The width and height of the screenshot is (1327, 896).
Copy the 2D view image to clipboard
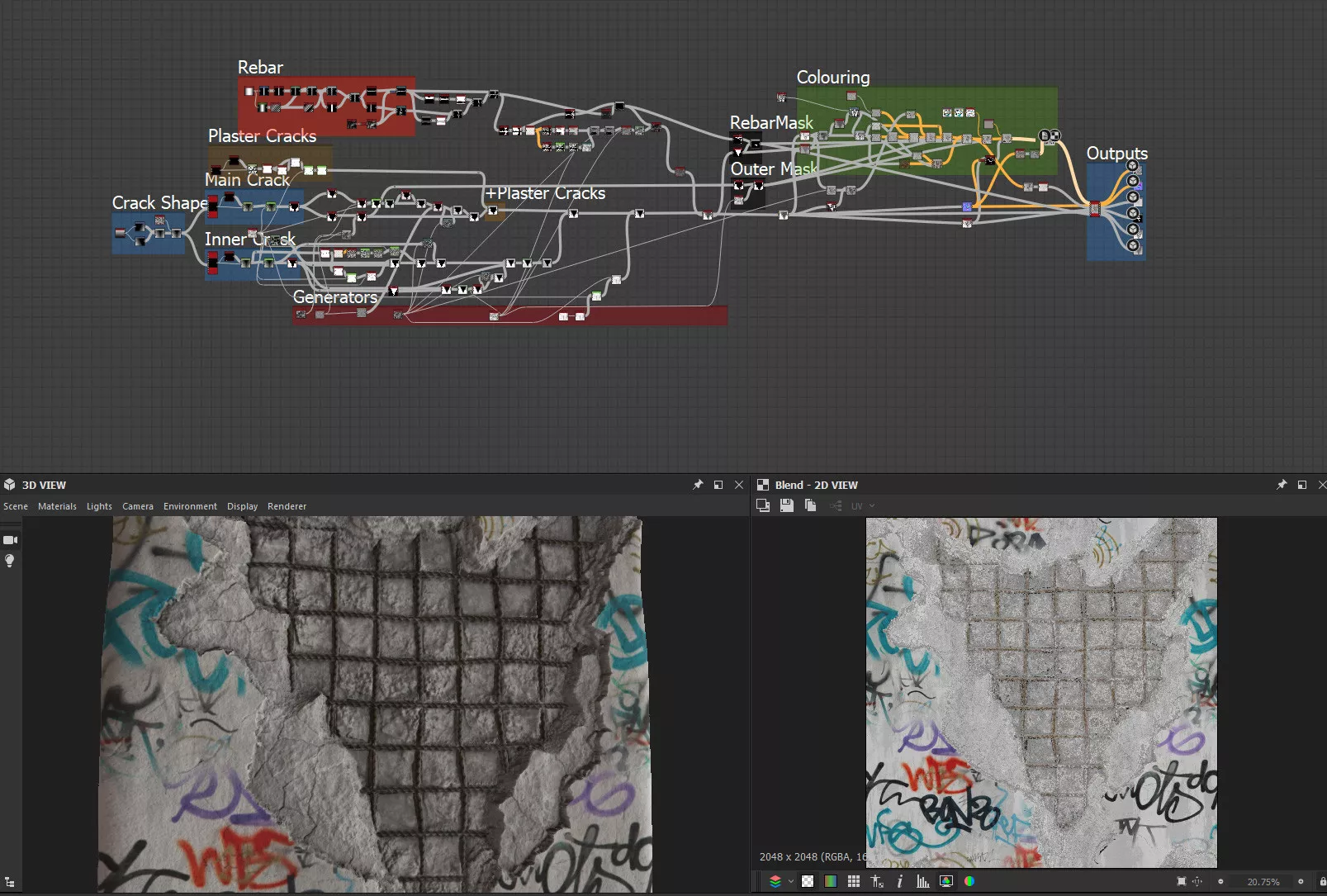[x=810, y=505]
